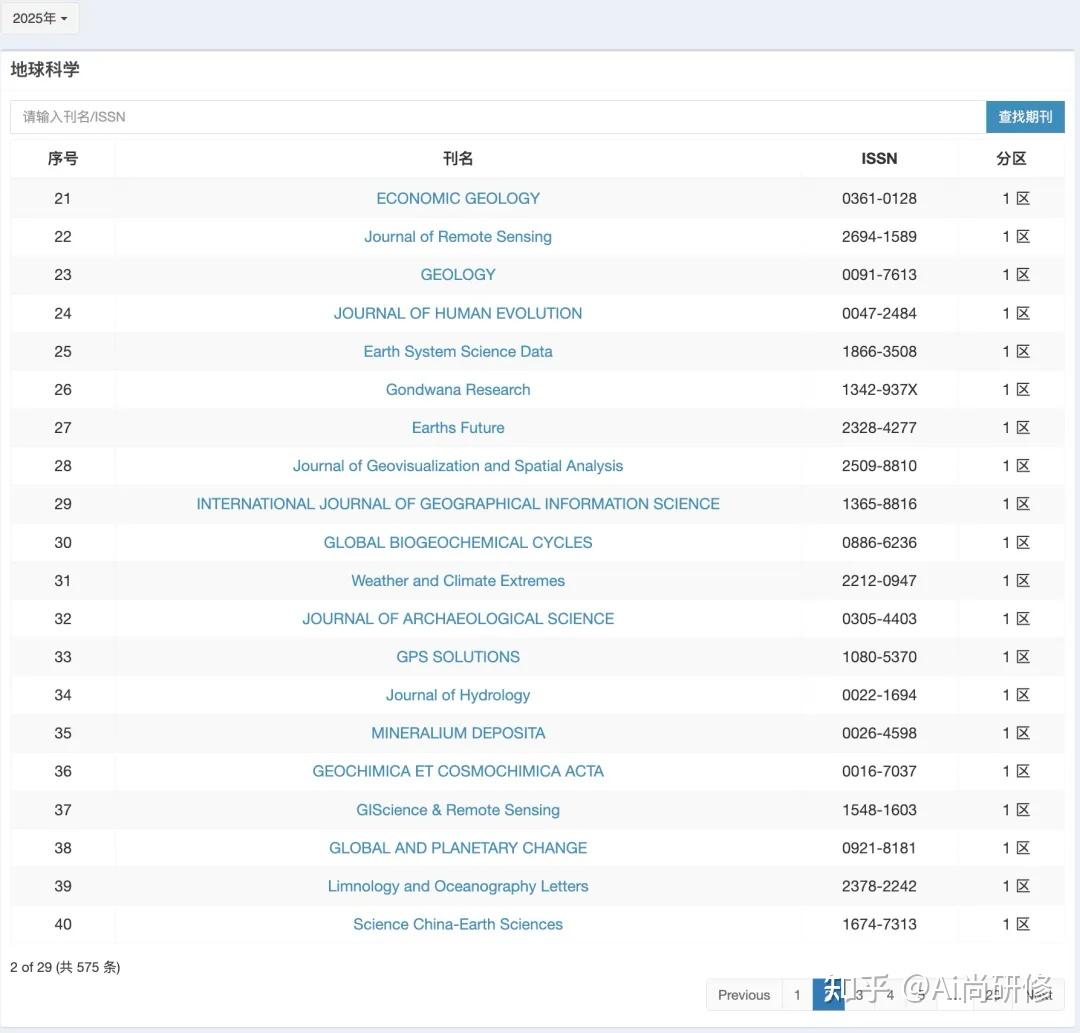Select ISSN value 1080-5370
Image resolution: width=1080 pixels, height=1033 pixels.
tap(880, 657)
